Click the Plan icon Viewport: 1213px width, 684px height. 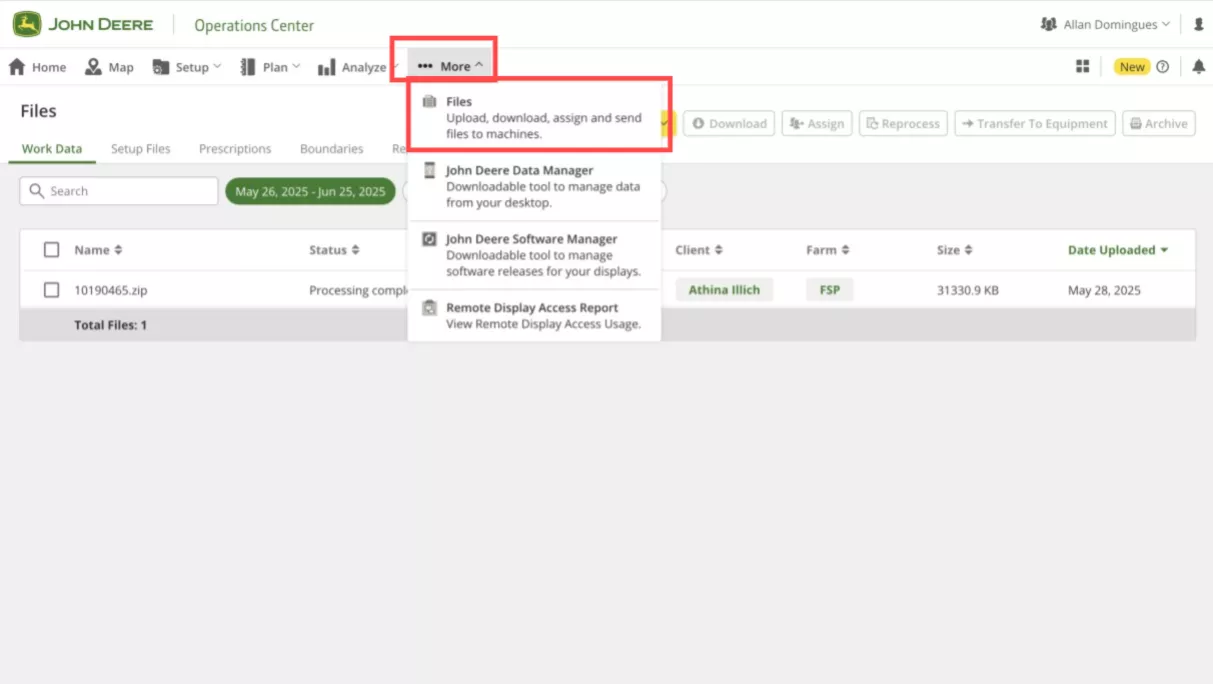[x=248, y=67]
